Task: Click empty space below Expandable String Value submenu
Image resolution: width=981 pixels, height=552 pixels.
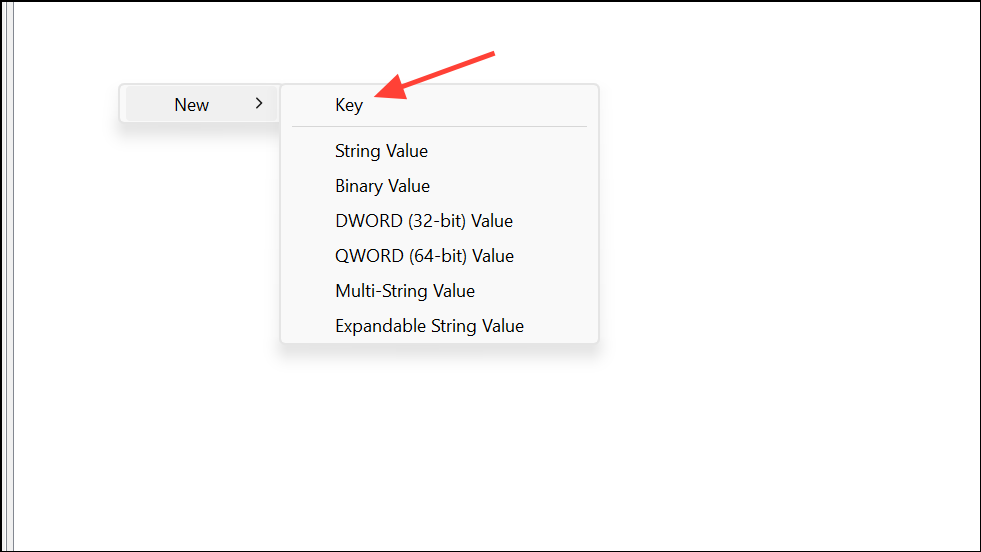Action: tap(440, 440)
